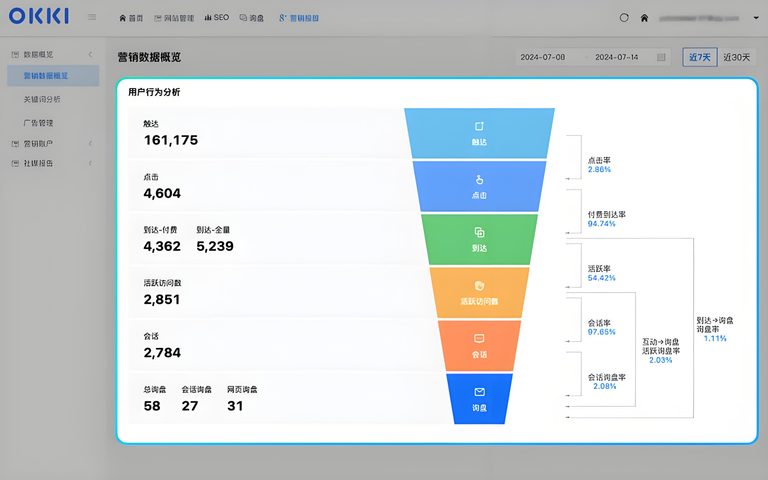The image size is (768, 480).
Task: Click the refresh circle icon in header
Action: pos(624,18)
